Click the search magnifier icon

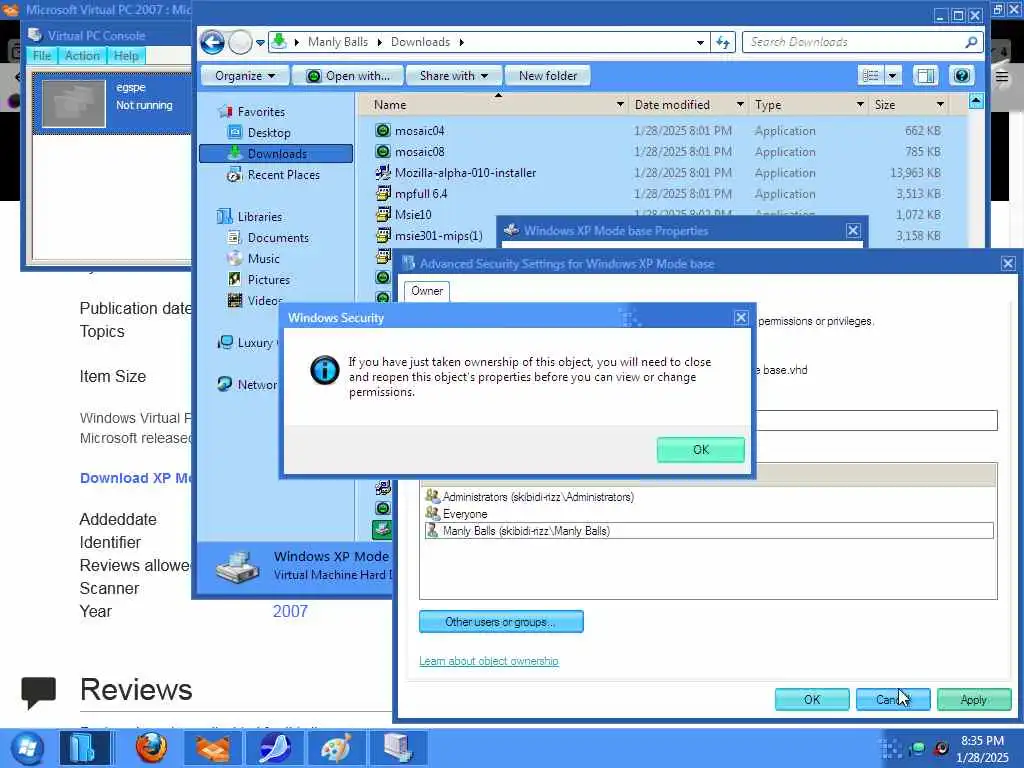click(971, 42)
